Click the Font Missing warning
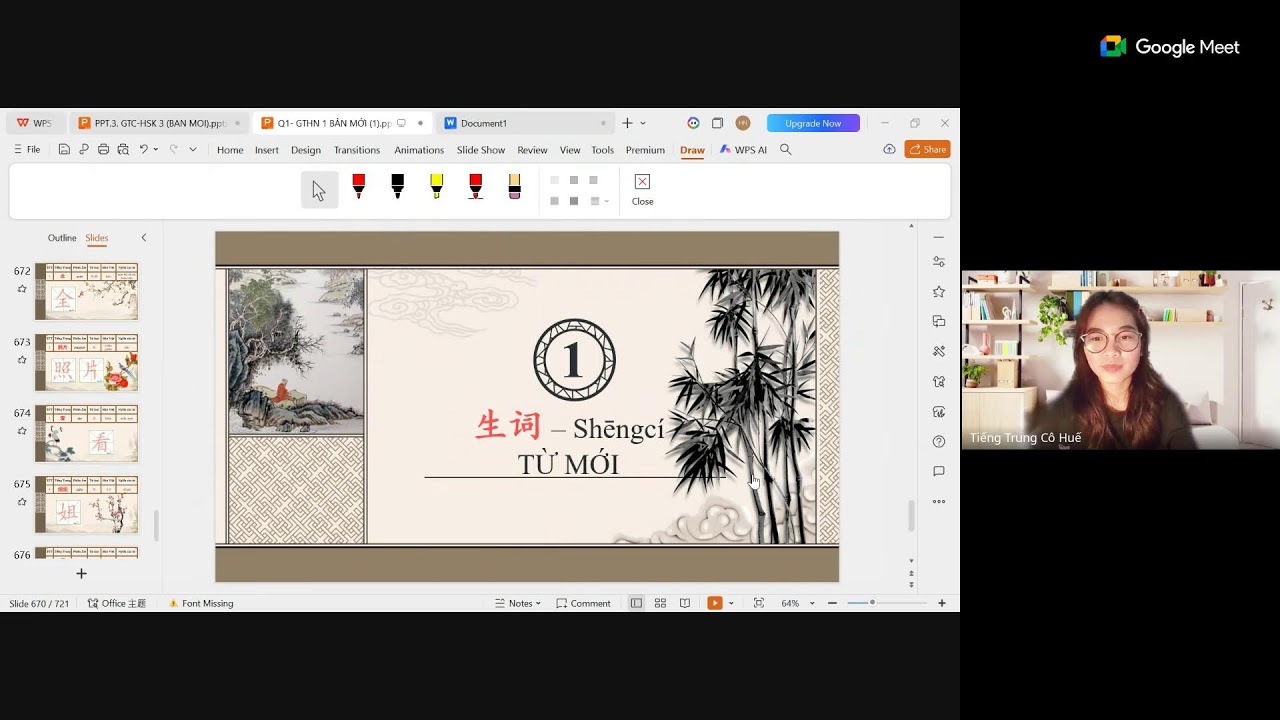The width and height of the screenshot is (1280, 720). (201, 604)
